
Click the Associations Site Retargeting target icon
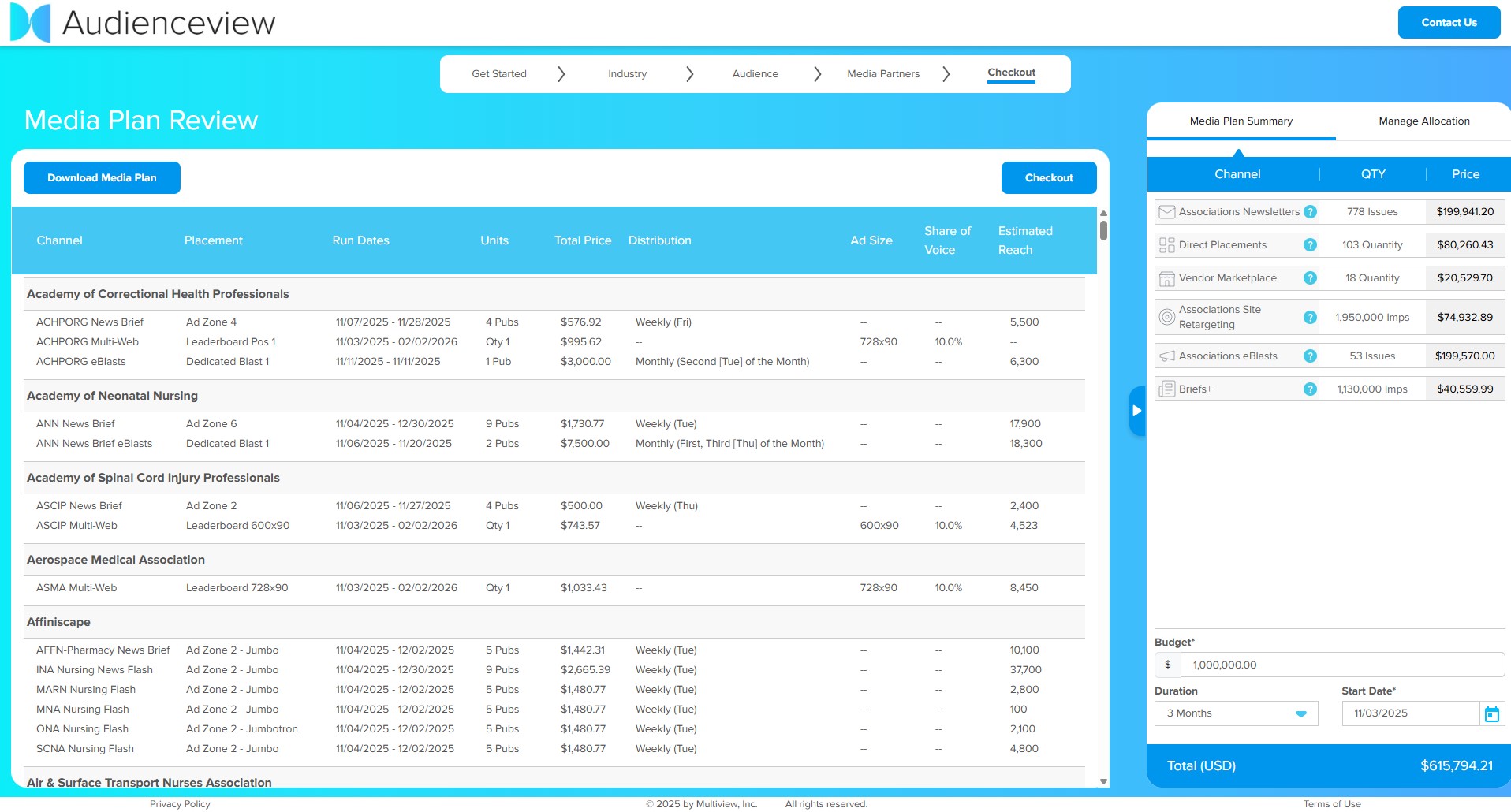tap(1166, 317)
